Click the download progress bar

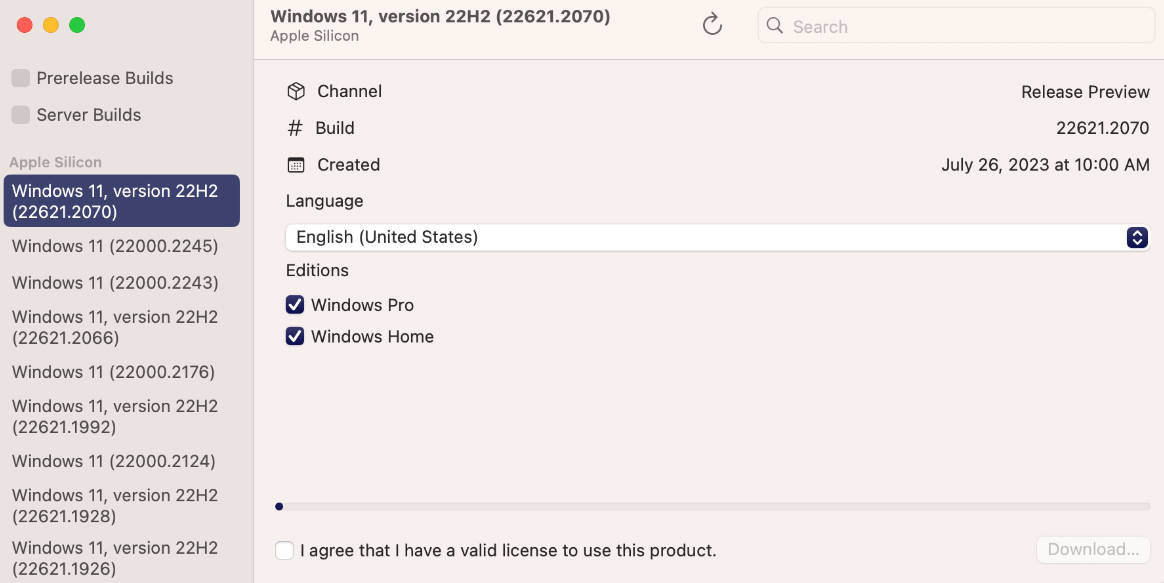(712, 507)
